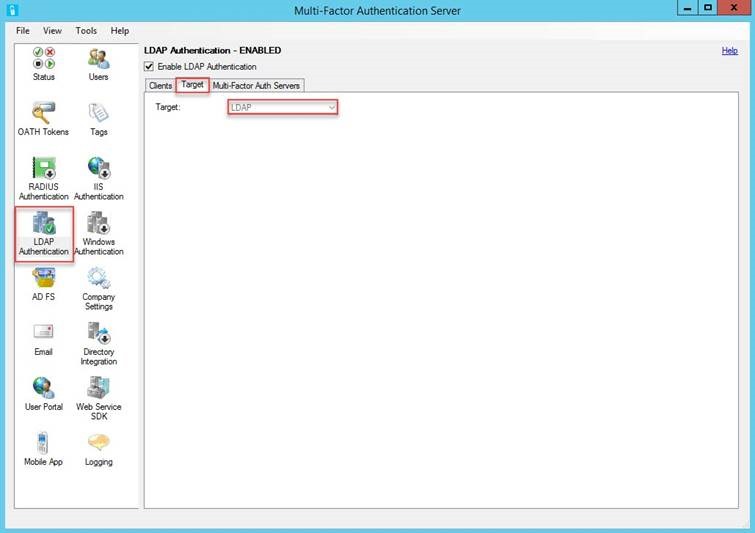The image size is (755, 533).
Task: Open the Mobile App section
Action: (43, 449)
